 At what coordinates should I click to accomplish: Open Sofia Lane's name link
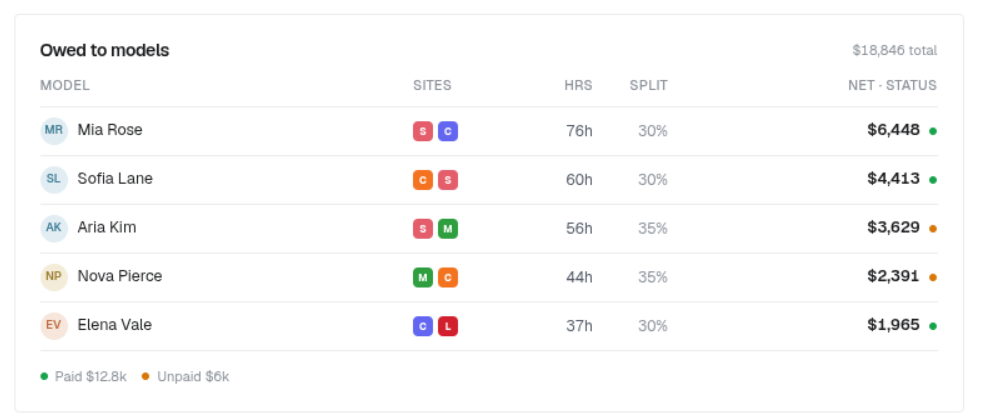coord(115,178)
